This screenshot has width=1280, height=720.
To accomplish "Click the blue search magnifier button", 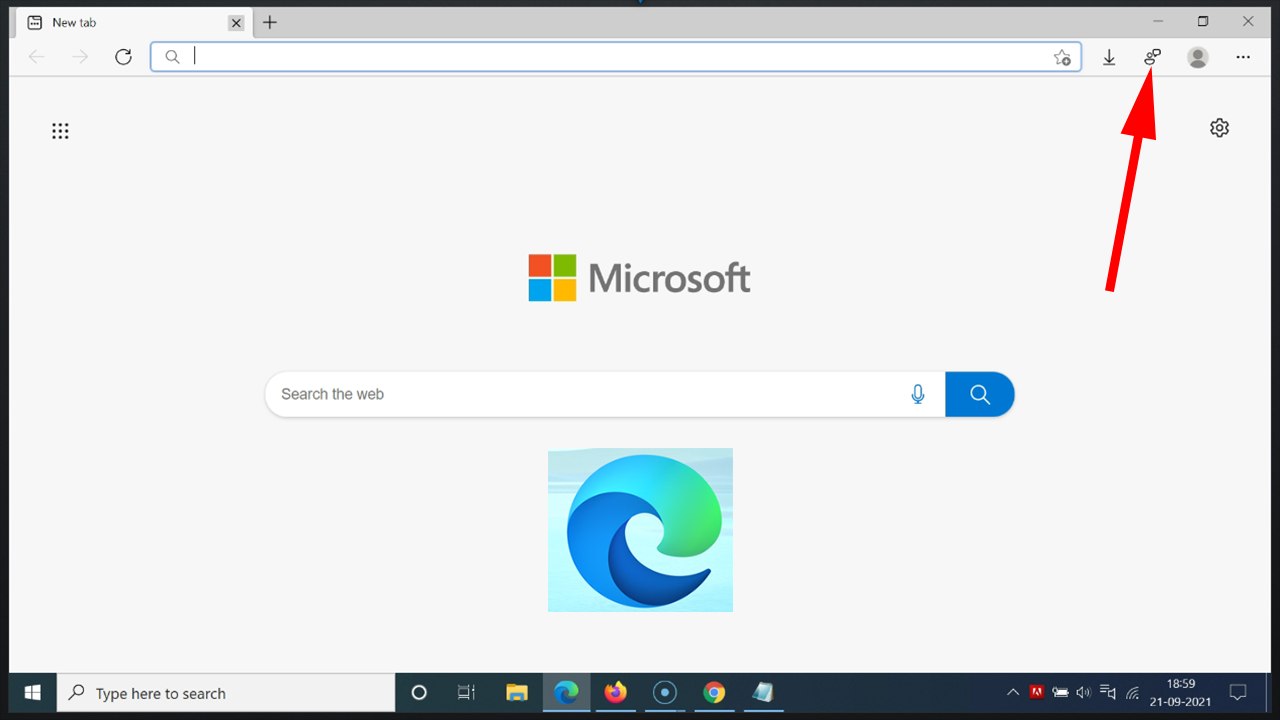I will pyautogui.click(x=980, y=394).
